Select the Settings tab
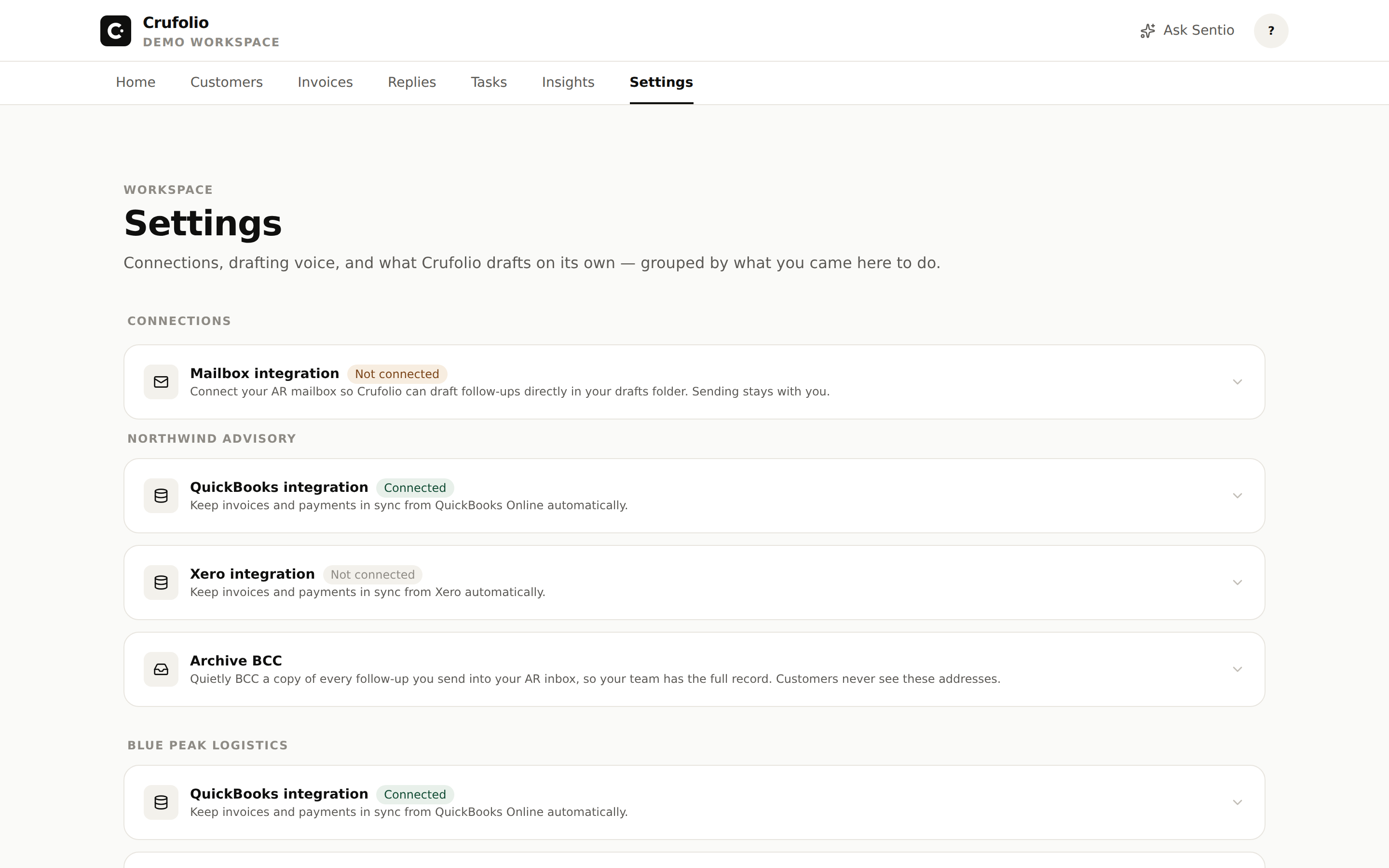 point(661,82)
